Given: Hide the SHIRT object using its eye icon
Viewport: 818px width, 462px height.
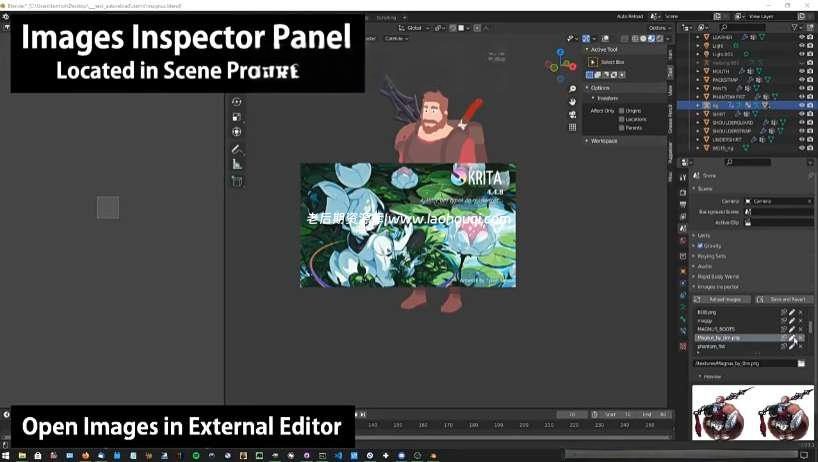Looking at the screenshot, I should 802,114.
